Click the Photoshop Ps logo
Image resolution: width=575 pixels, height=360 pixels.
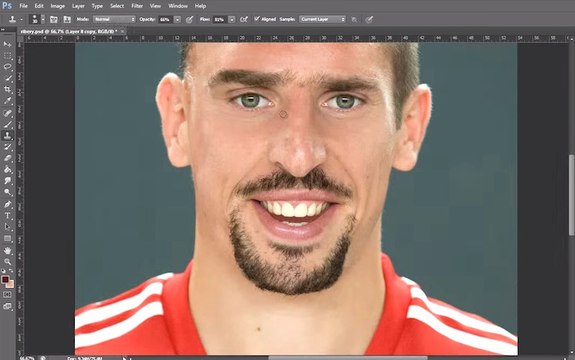(7, 5)
